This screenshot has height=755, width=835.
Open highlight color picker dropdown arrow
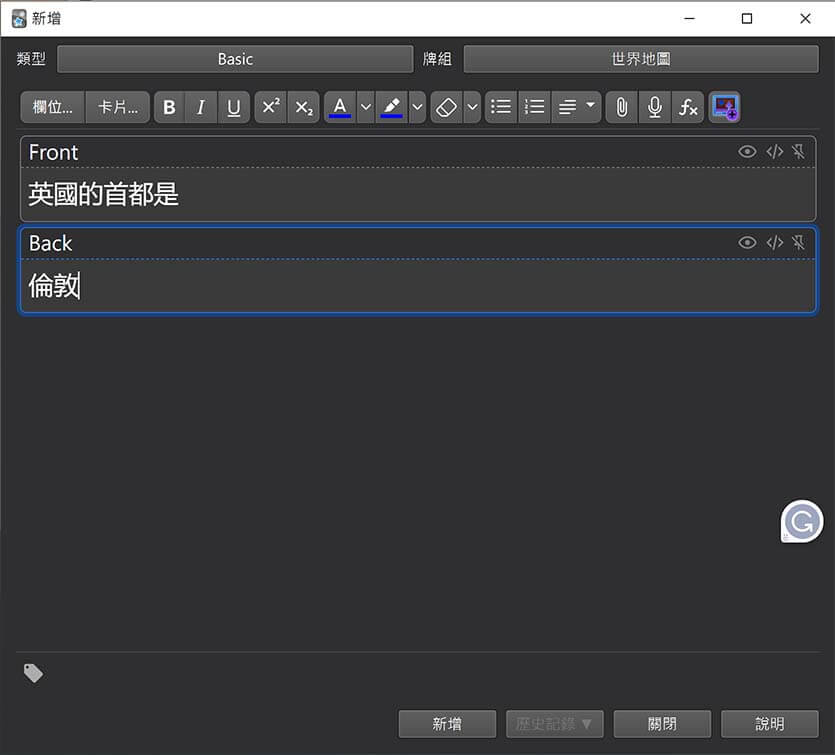coord(417,107)
